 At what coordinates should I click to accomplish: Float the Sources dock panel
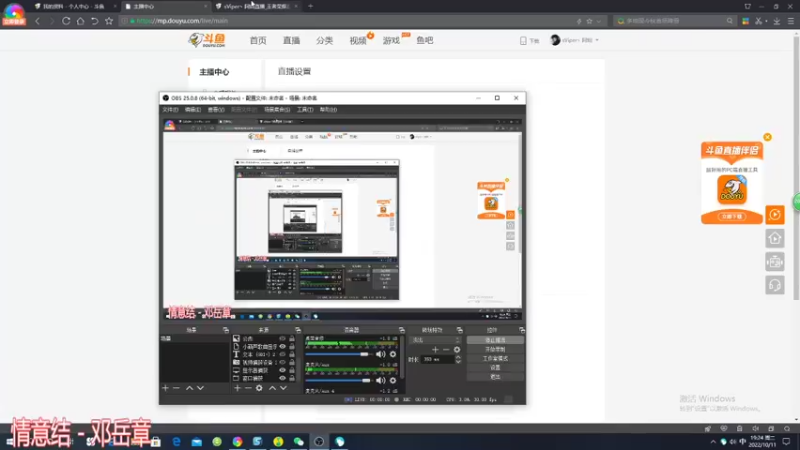pyautogui.click(x=298, y=330)
